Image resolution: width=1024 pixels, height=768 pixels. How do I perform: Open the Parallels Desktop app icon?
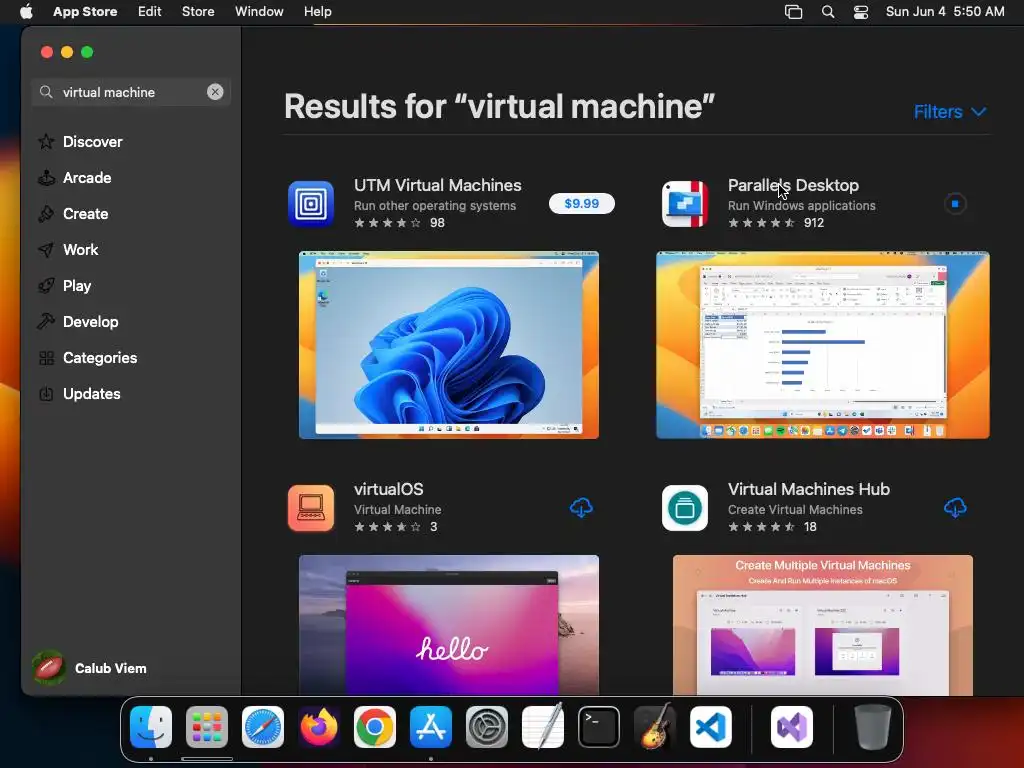point(684,204)
